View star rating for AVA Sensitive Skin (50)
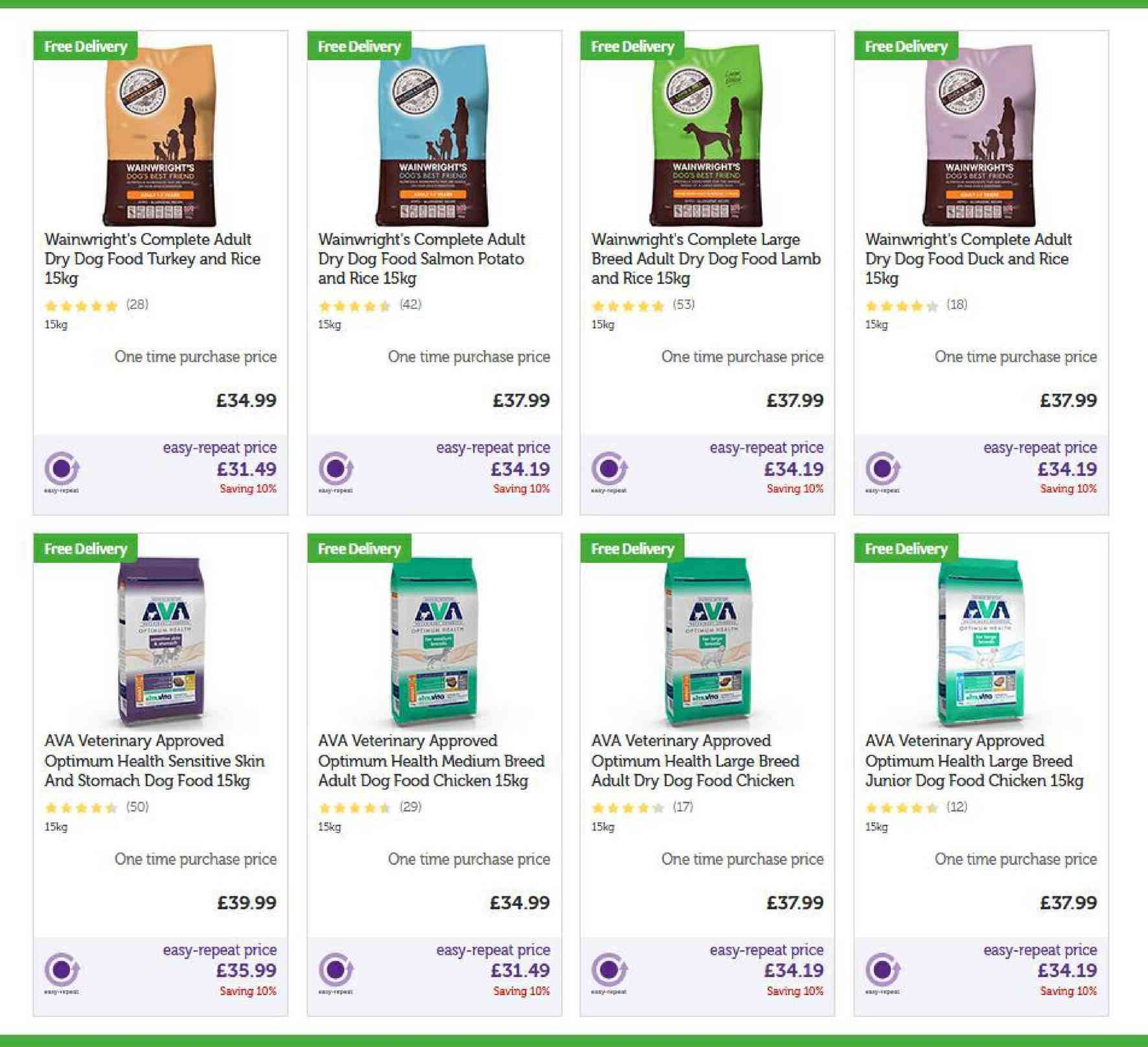Screen dimensions: 1148x1047 [x=81, y=808]
